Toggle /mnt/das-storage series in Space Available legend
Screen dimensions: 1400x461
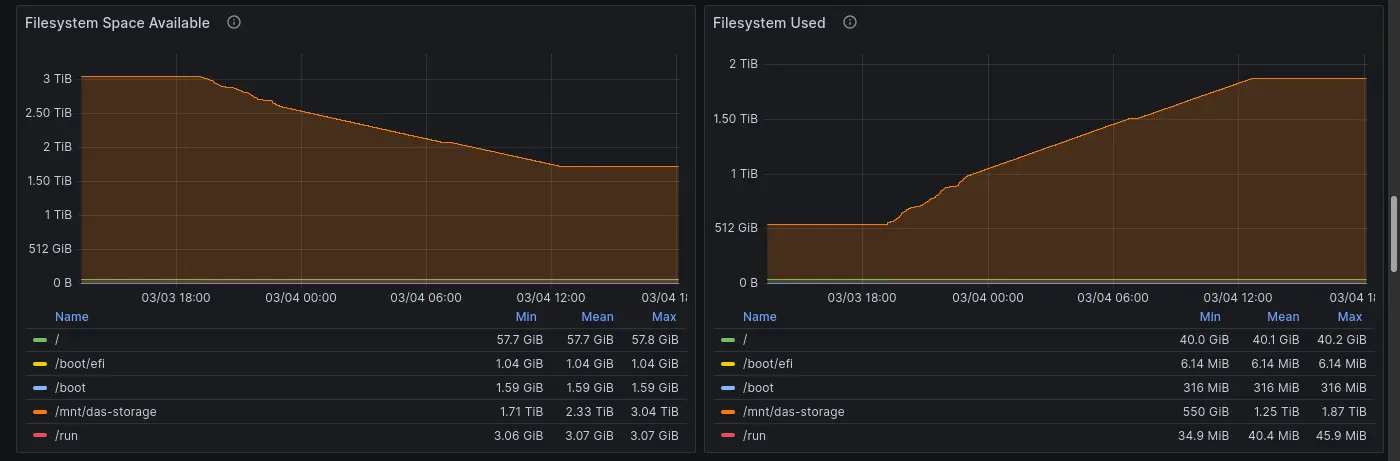(x=106, y=412)
